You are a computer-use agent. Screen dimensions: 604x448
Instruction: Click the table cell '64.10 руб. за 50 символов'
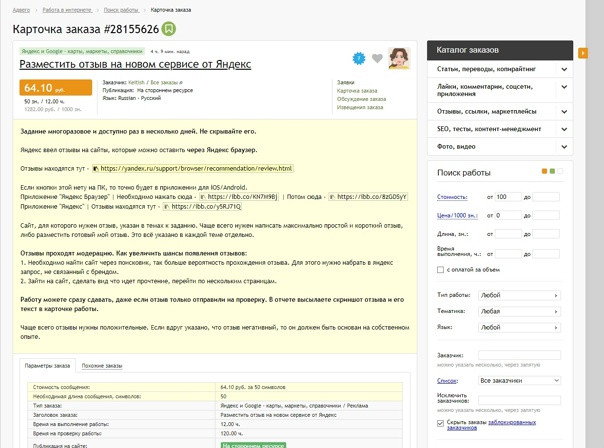point(309,387)
